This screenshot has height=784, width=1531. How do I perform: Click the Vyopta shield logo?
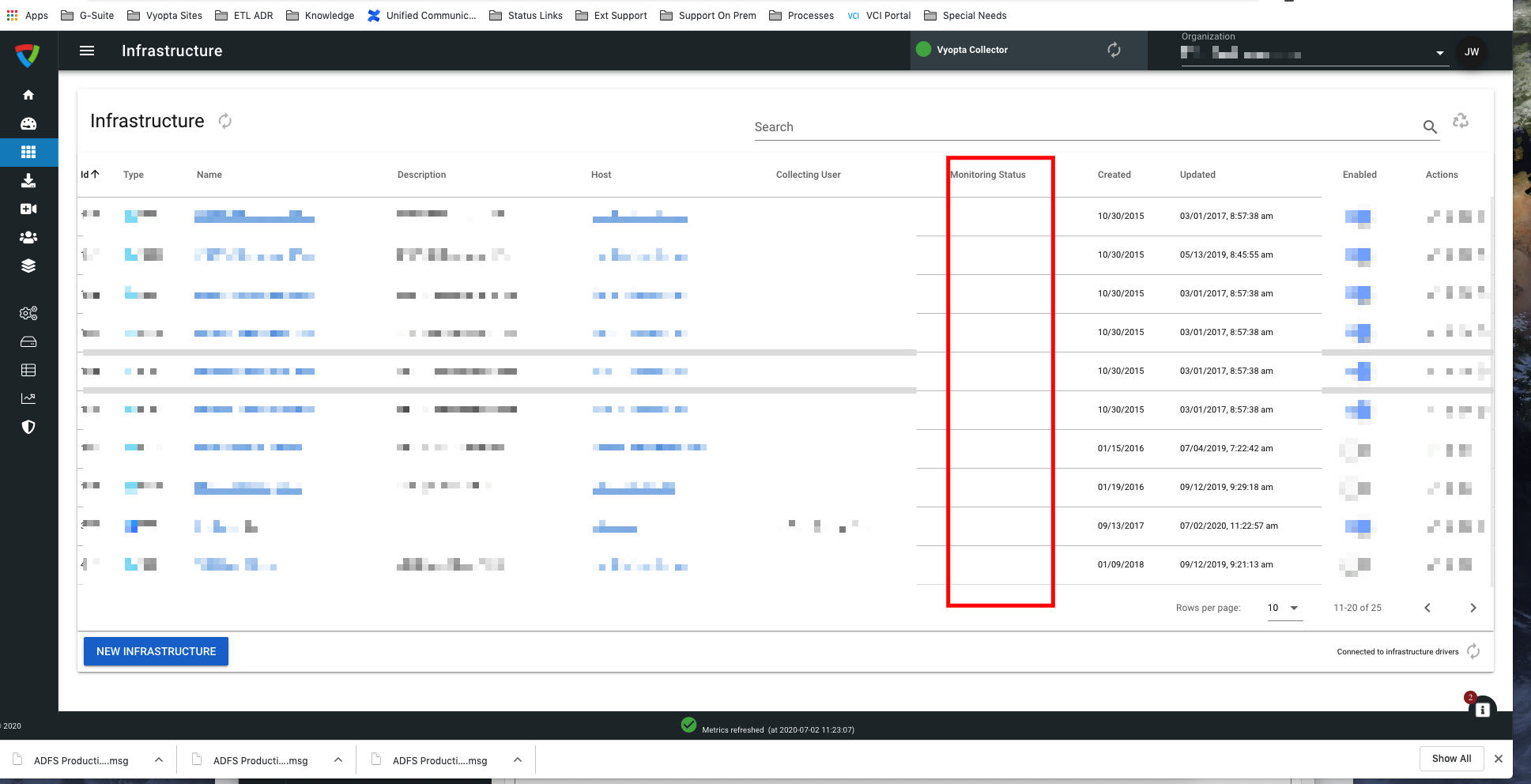coord(27,55)
